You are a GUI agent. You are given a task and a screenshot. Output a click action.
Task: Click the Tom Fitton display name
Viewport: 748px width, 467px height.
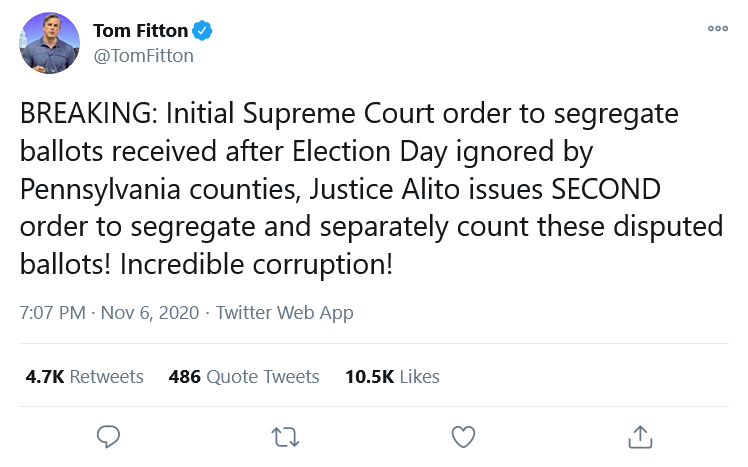click(140, 31)
